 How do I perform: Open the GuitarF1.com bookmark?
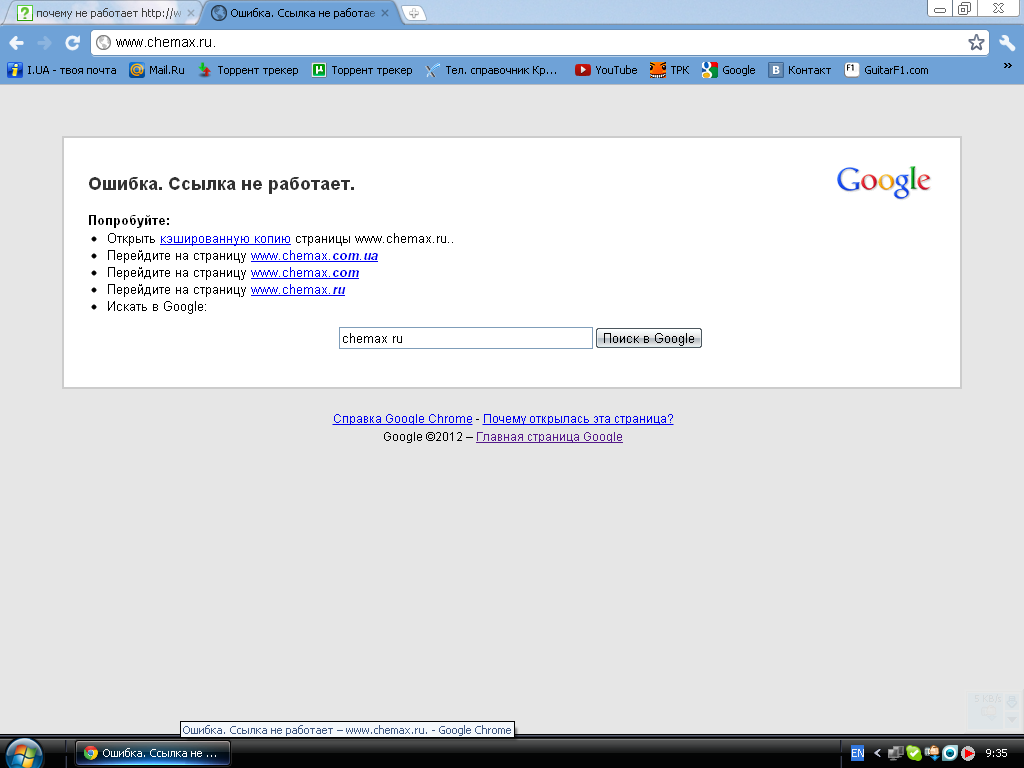point(886,70)
